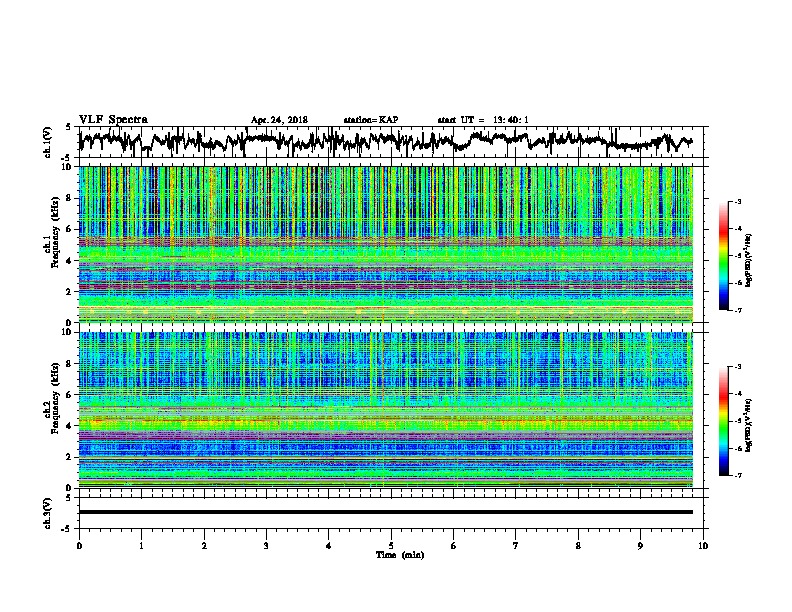
Task: Click the "-3" label on ch.1 color bar
Action: click(737, 202)
